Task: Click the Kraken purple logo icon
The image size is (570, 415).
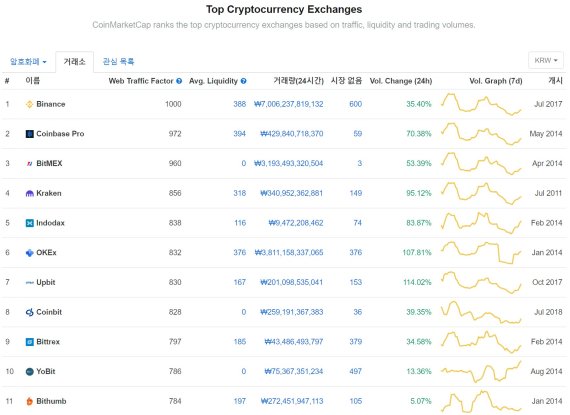Action: 29,193
